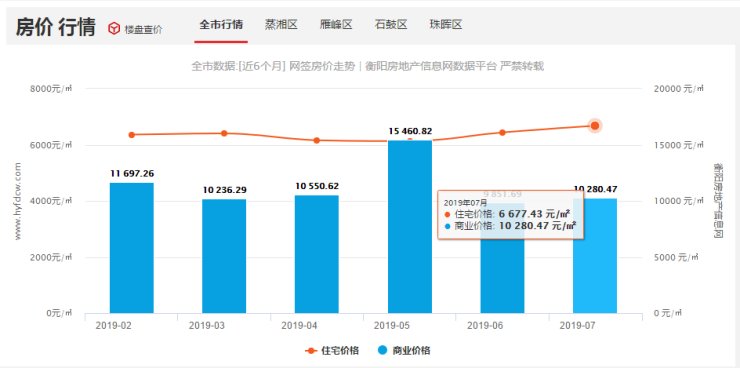The width and height of the screenshot is (740, 368).
Task: Click the 2019-07 axis label
Action: click(x=578, y=326)
